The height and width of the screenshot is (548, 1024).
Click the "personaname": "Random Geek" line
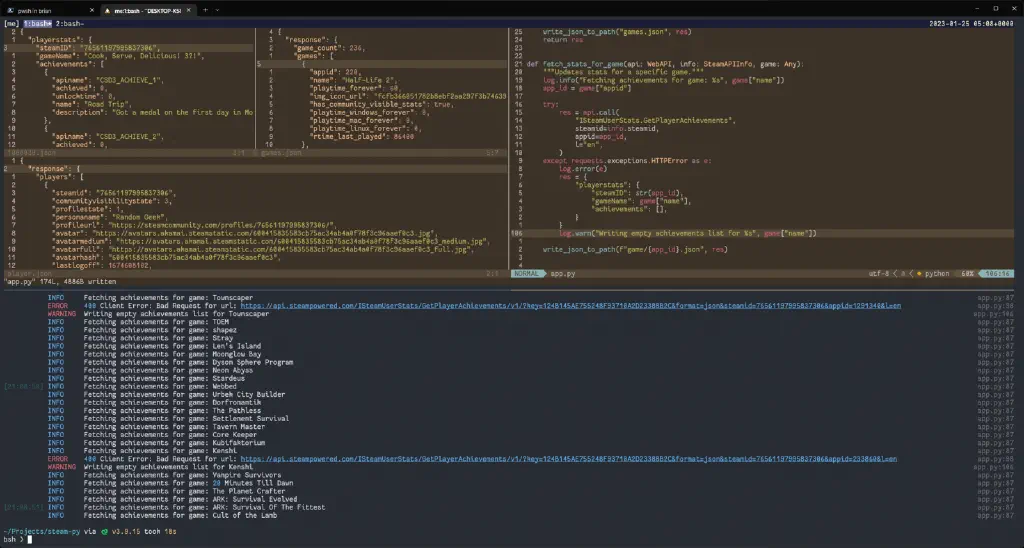tap(108, 217)
